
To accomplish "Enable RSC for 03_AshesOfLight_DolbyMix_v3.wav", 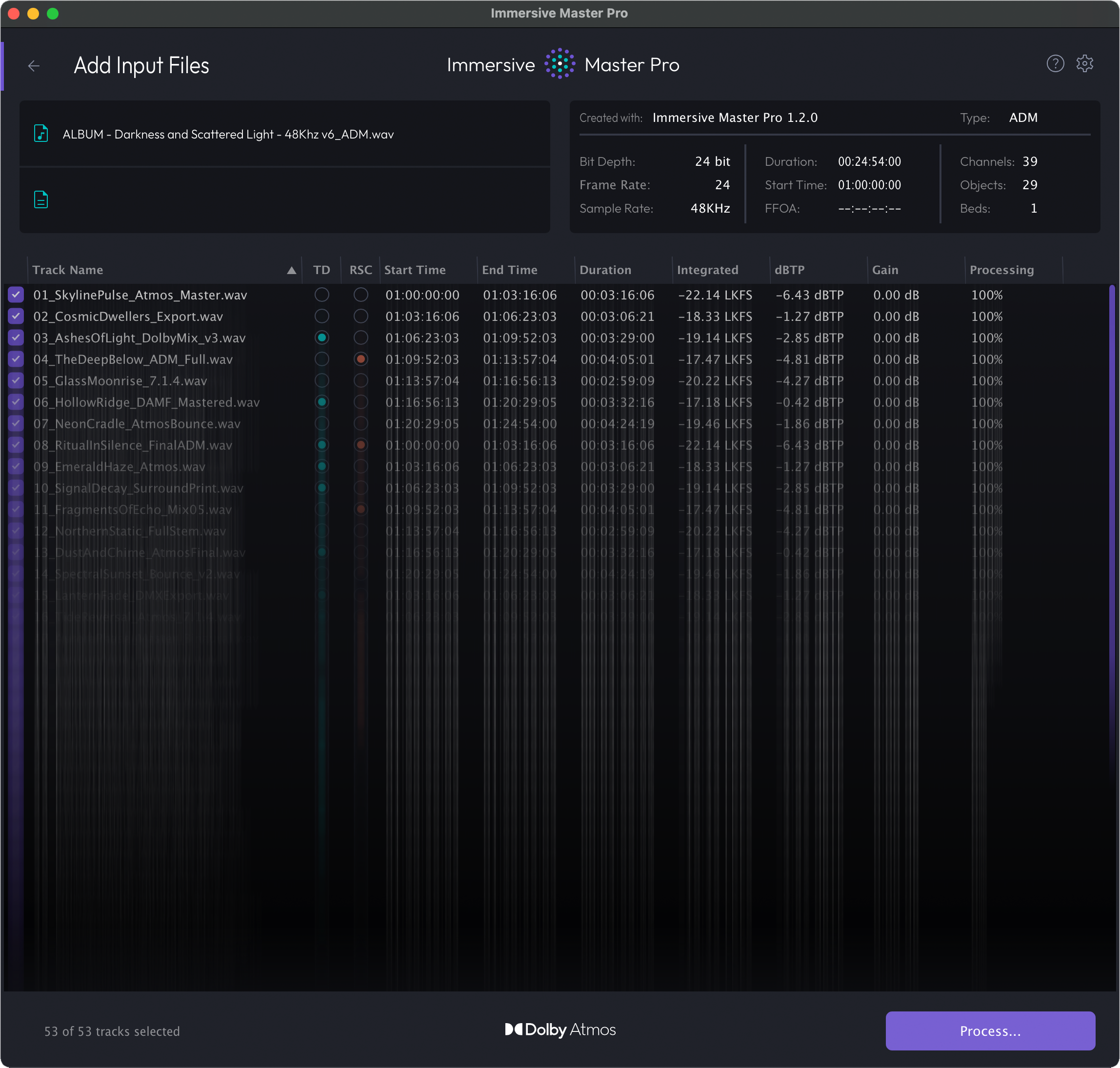I will (360, 337).
